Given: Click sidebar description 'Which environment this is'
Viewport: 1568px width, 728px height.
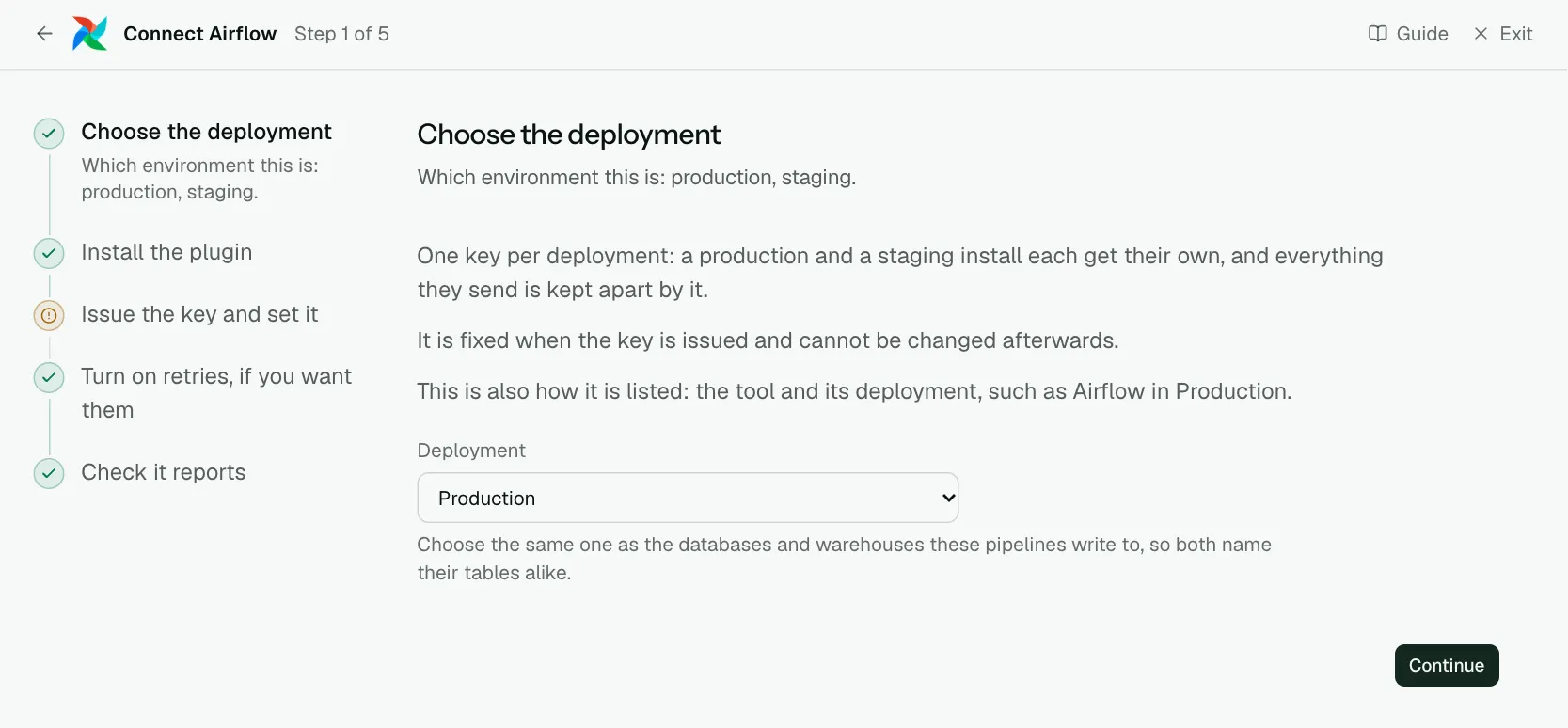Looking at the screenshot, I should 200,179.
